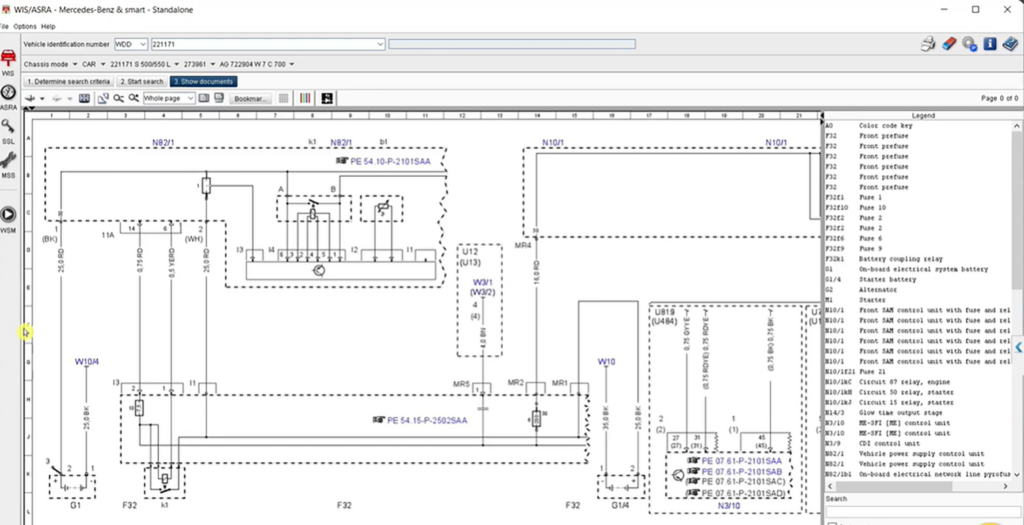Image resolution: width=1024 pixels, height=525 pixels.
Task: Open previous document history arrow dropdown
Action: coord(42,99)
